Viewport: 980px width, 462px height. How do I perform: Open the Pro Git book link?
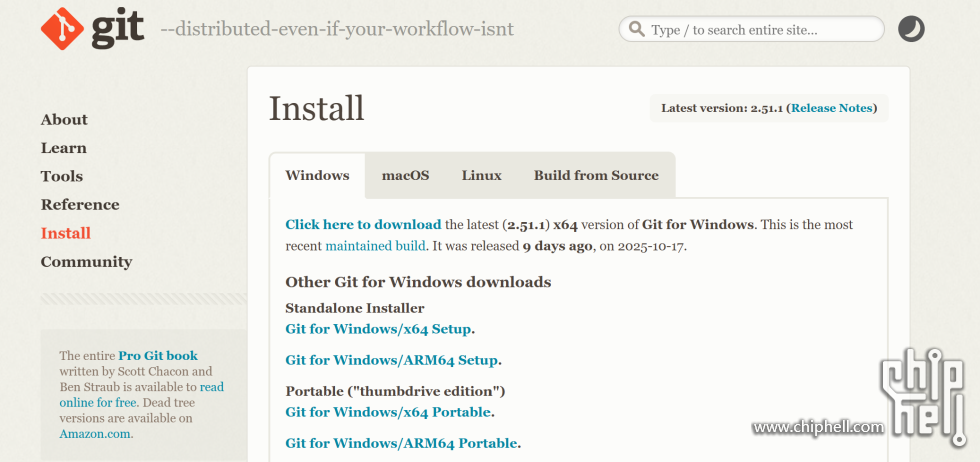click(x=158, y=356)
